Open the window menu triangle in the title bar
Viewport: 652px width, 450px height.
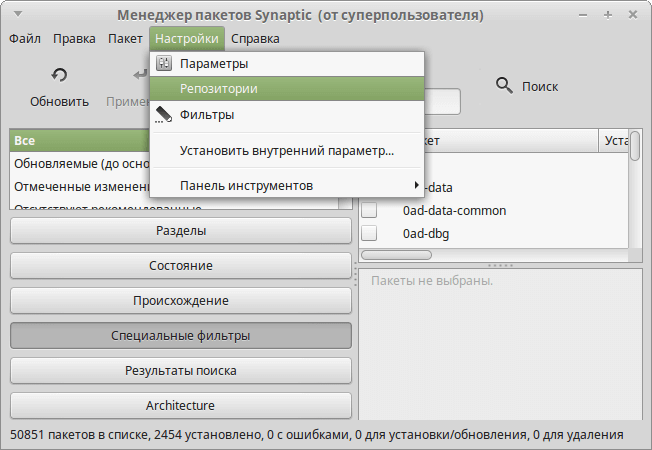point(18,14)
